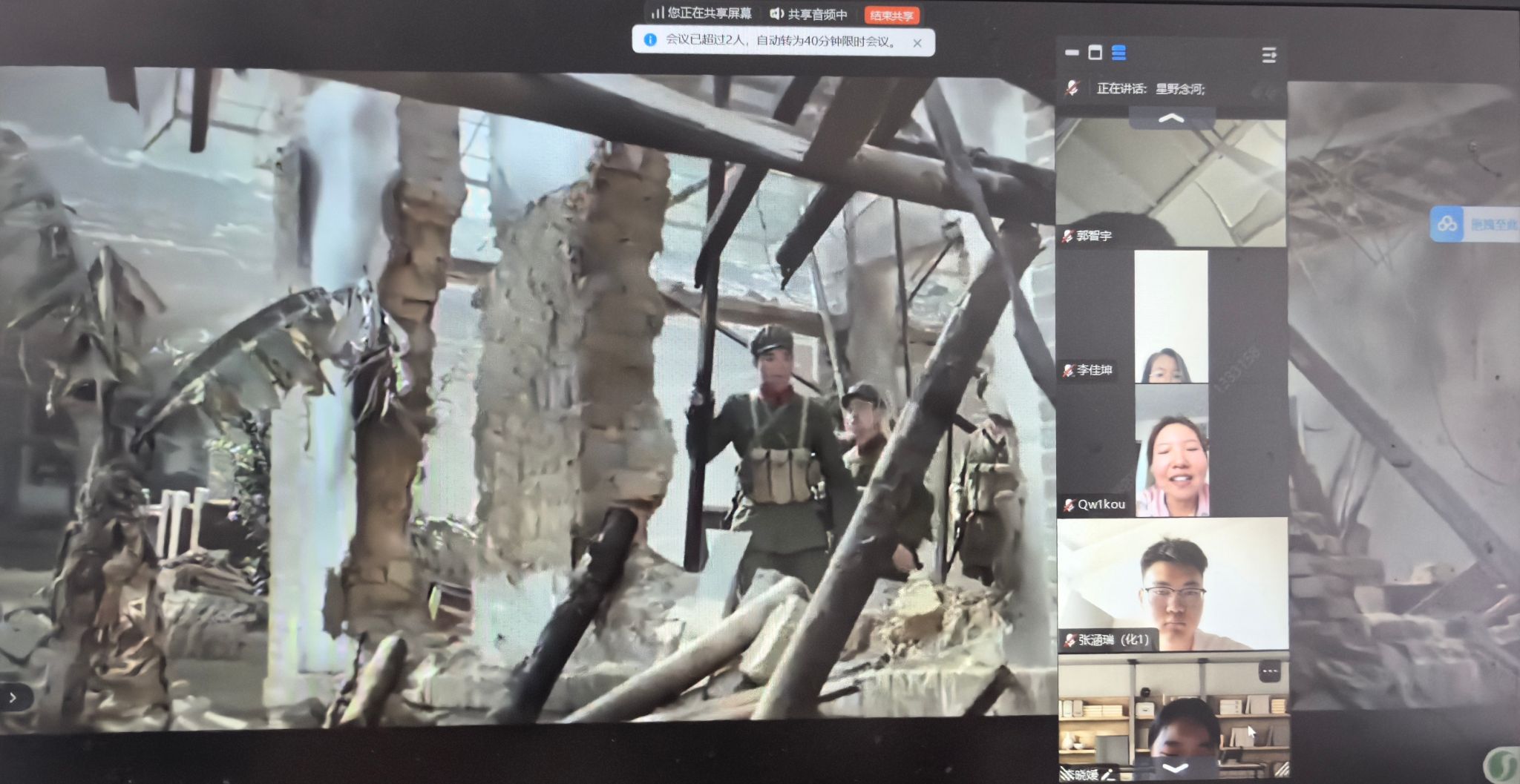Select 郭智宇's video tile
The height and width of the screenshot is (784, 1520).
[1170, 182]
